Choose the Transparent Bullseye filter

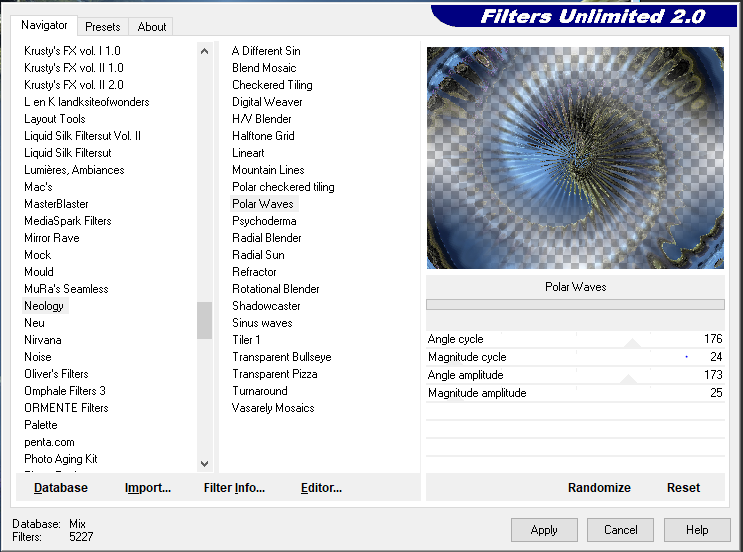click(x=281, y=357)
